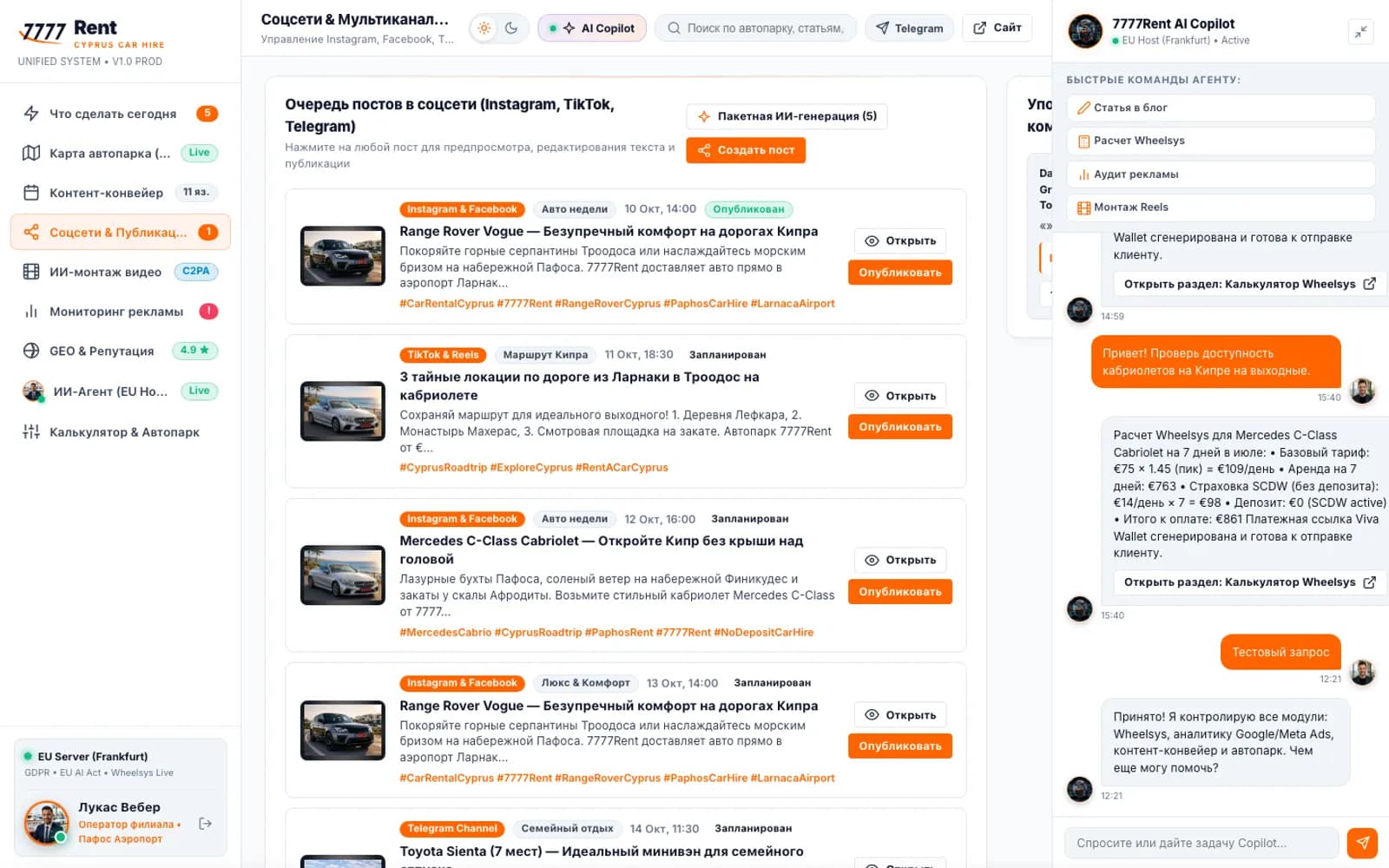Click the 'Опубликован' status badge

click(x=748, y=209)
